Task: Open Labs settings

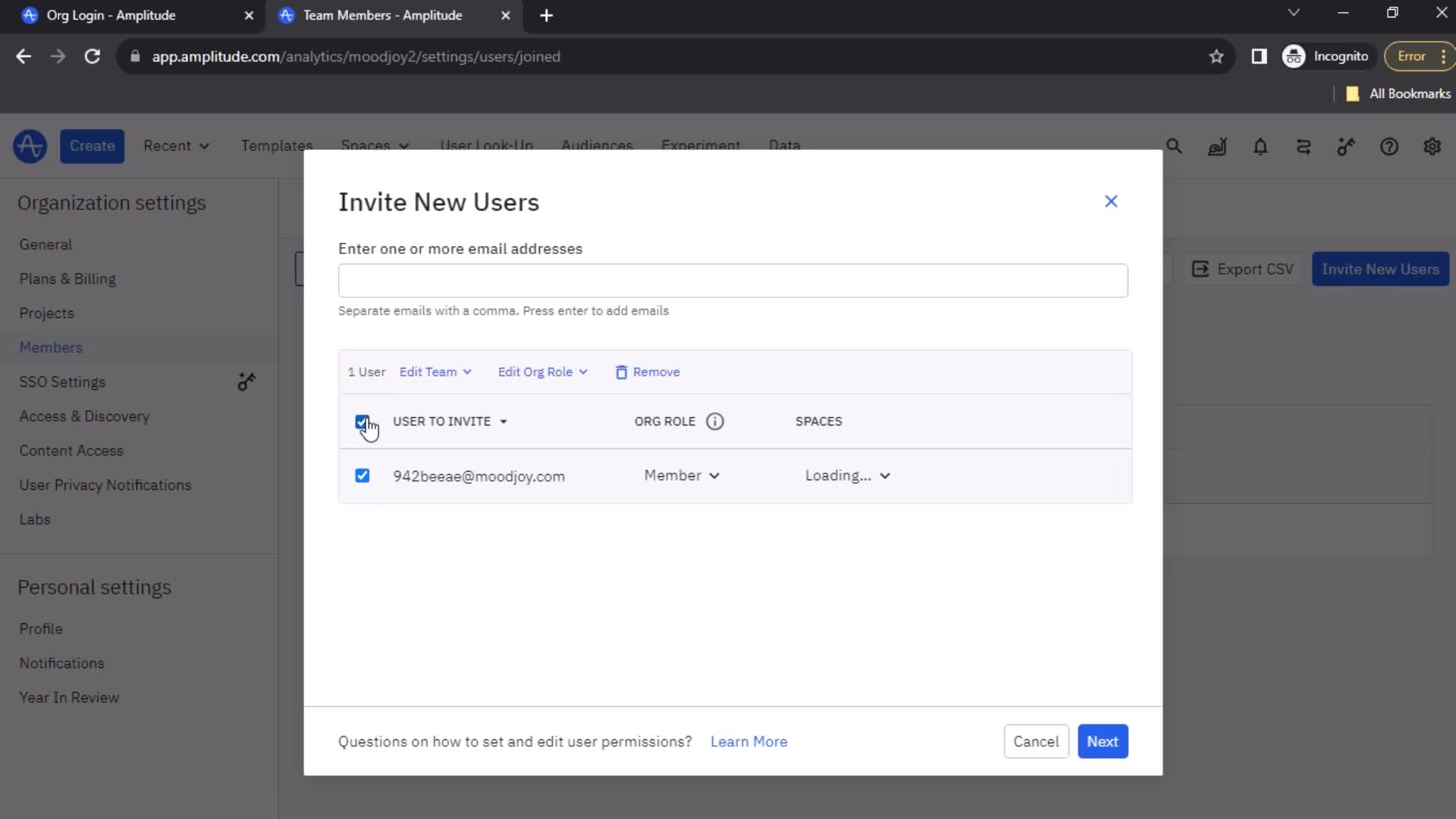Action: (x=35, y=519)
